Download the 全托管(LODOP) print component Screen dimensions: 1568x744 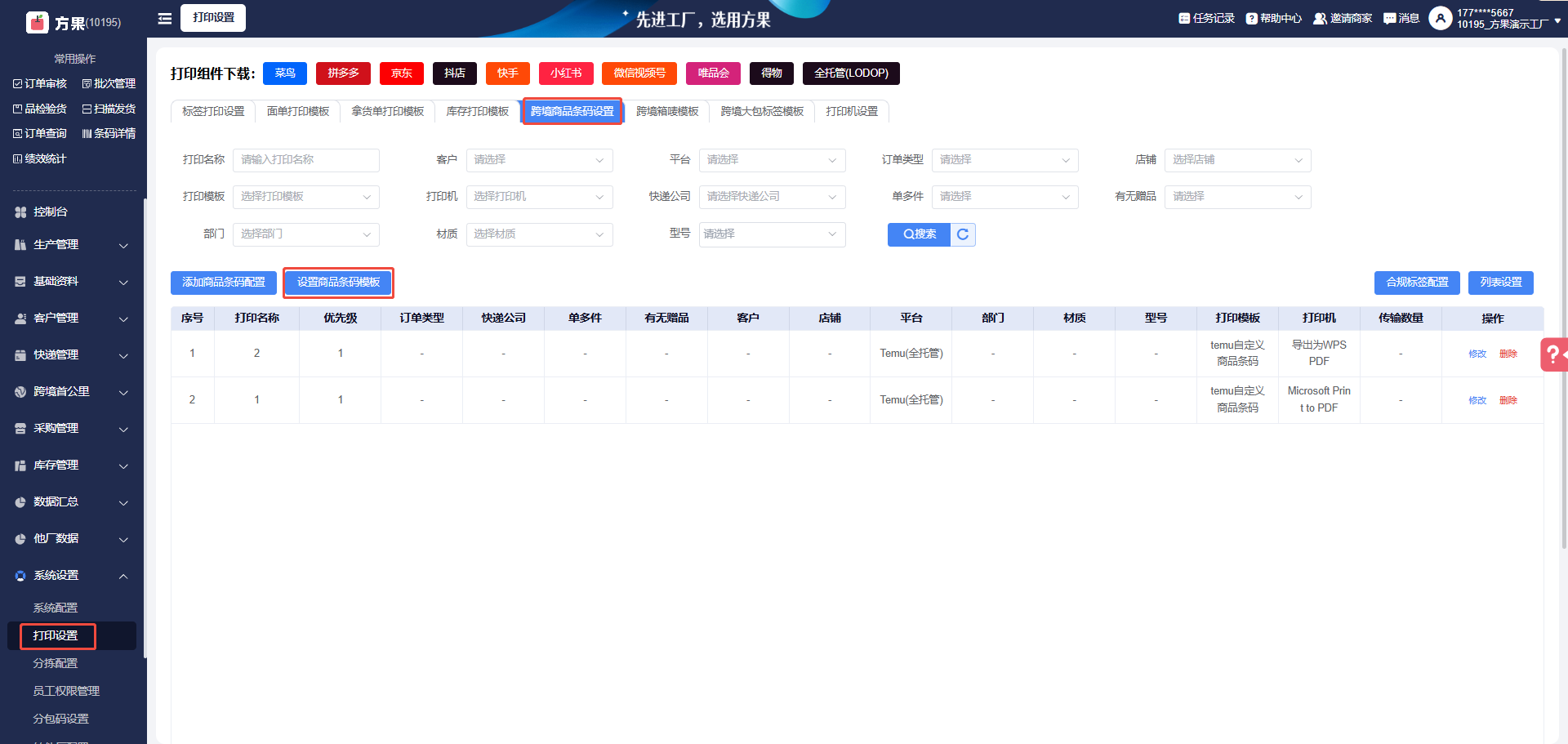pos(851,74)
